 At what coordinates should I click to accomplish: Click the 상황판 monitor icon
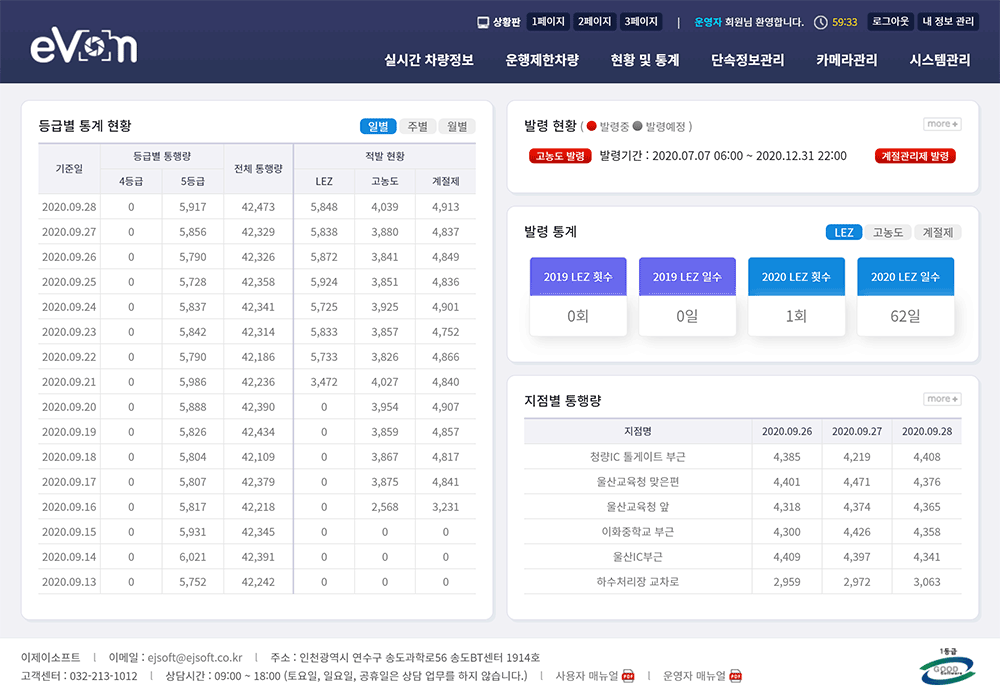coord(484,21)
